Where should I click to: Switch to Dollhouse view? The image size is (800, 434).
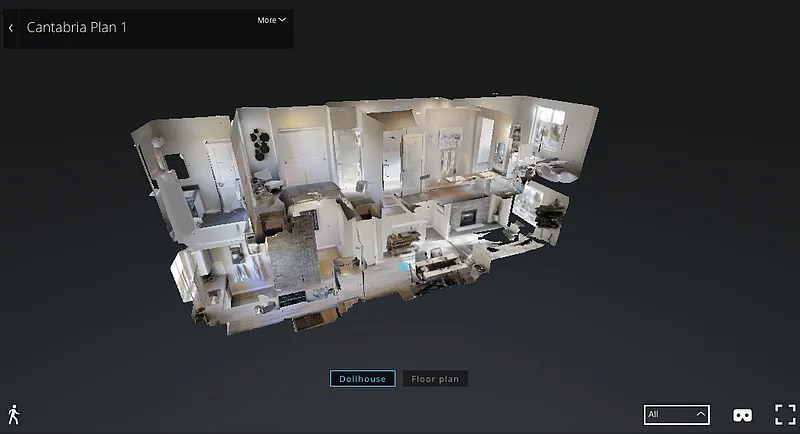pyautogui.click(x=363, y=379)
